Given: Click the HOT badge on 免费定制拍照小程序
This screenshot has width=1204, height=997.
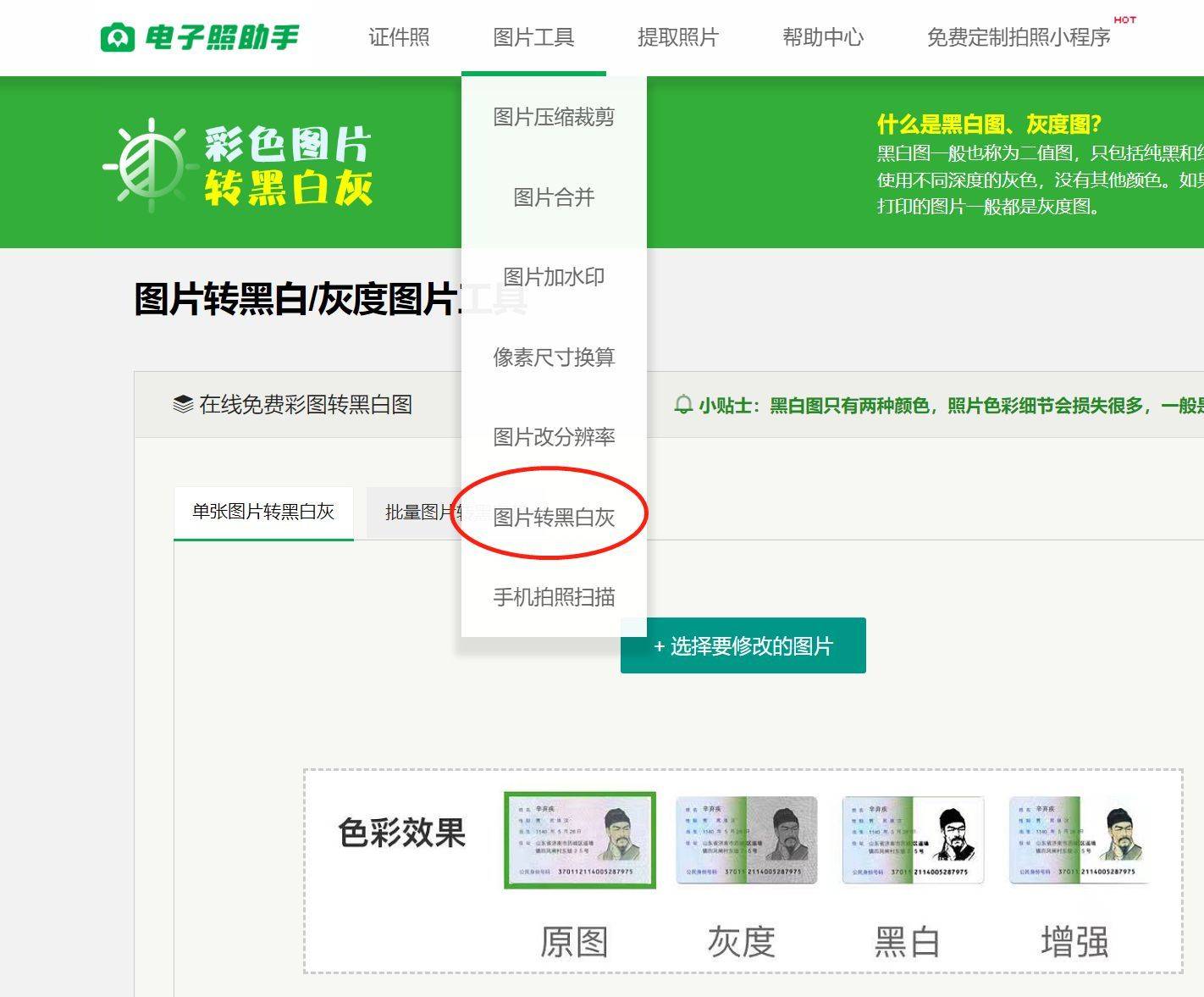Looking at the screenshot, I should tap(1124, 19).
